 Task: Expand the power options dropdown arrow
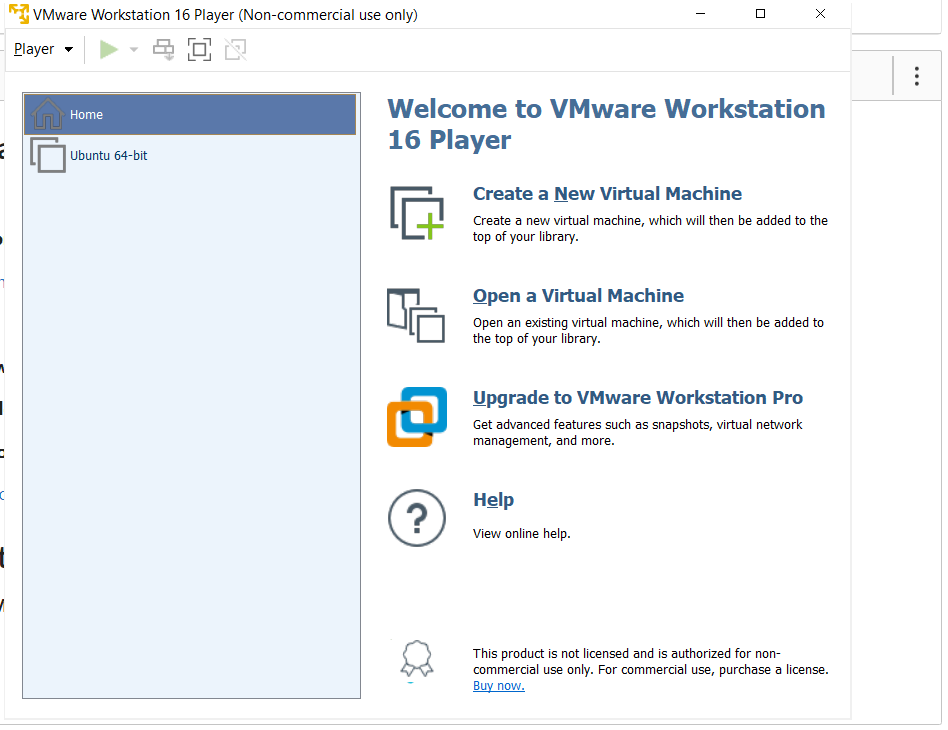click(134, 50)
